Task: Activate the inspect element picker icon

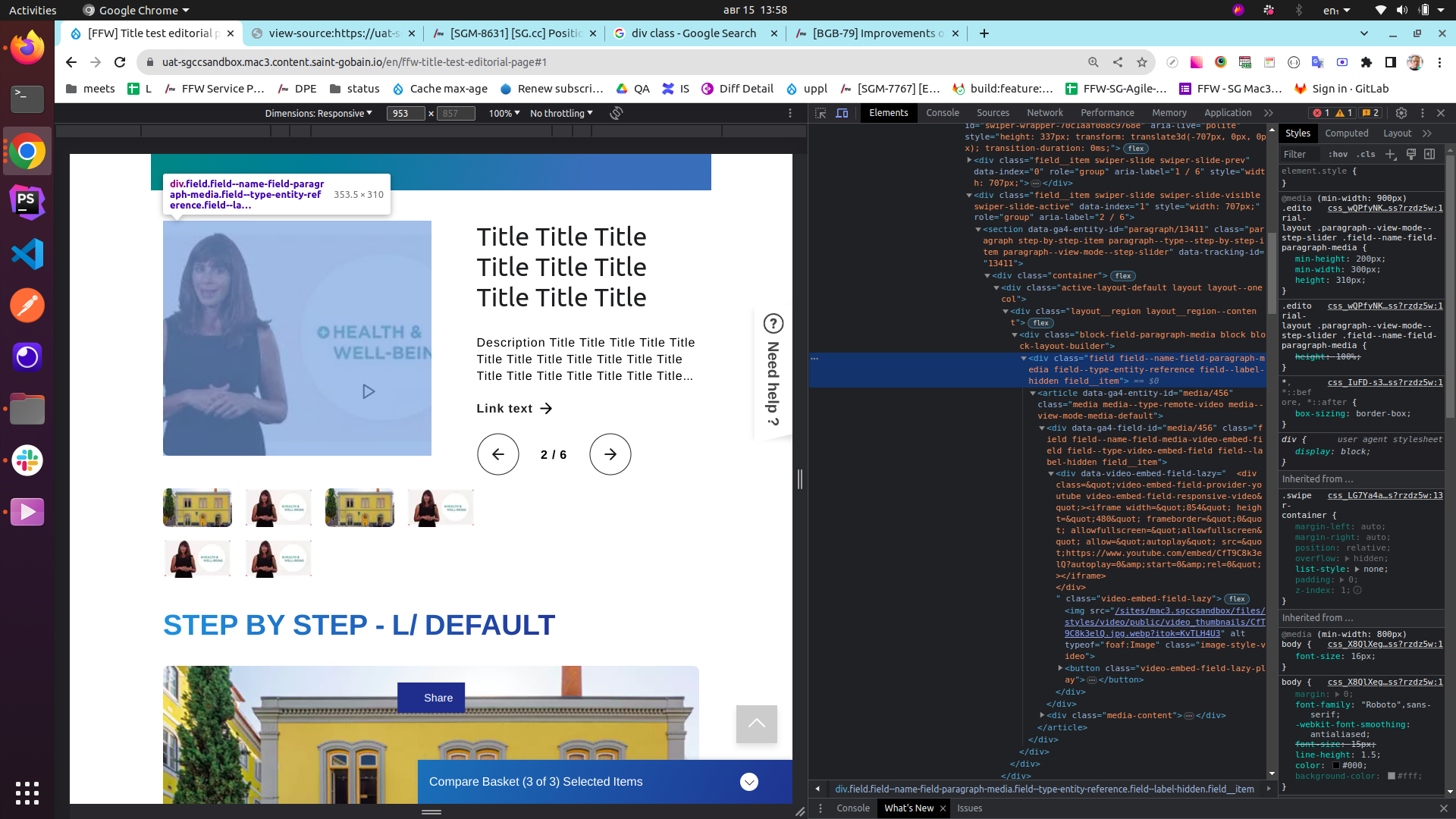Action: 821,113
